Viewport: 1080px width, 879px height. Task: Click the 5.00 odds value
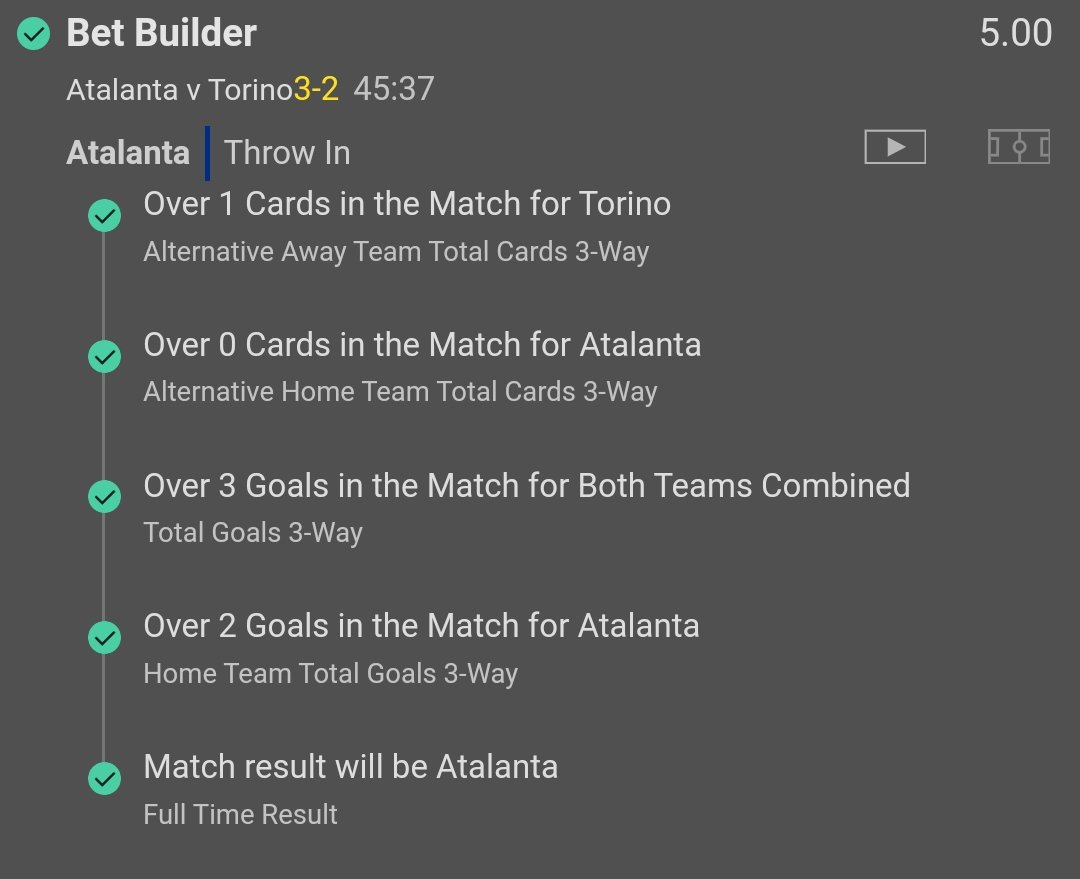coord(1016,33)
